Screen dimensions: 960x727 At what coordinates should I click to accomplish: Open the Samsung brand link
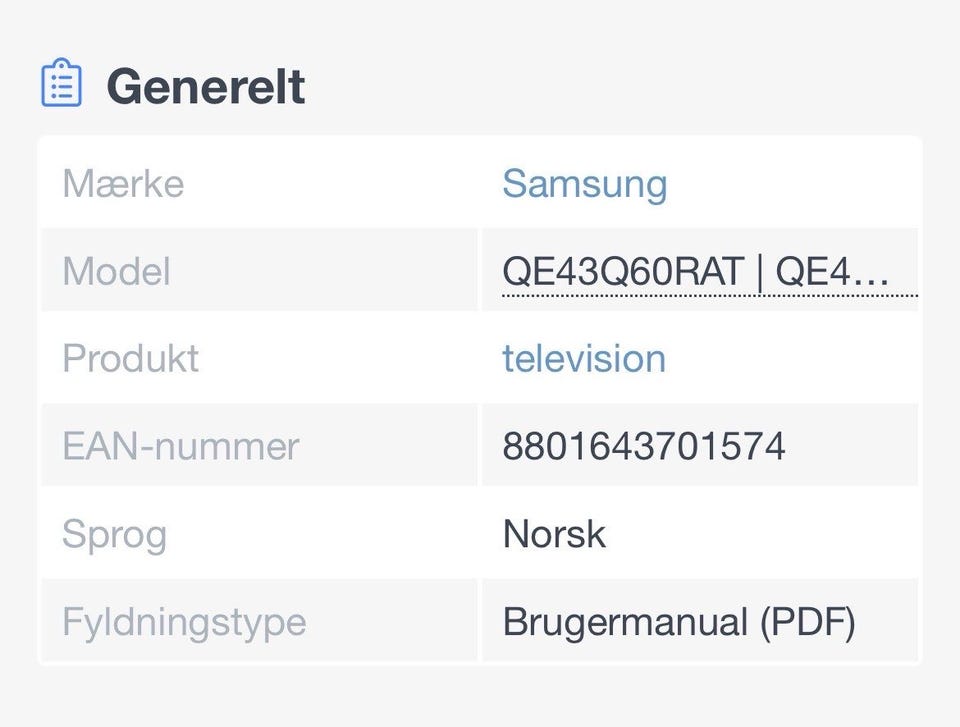pyautogui.click(x=584, y=184)
